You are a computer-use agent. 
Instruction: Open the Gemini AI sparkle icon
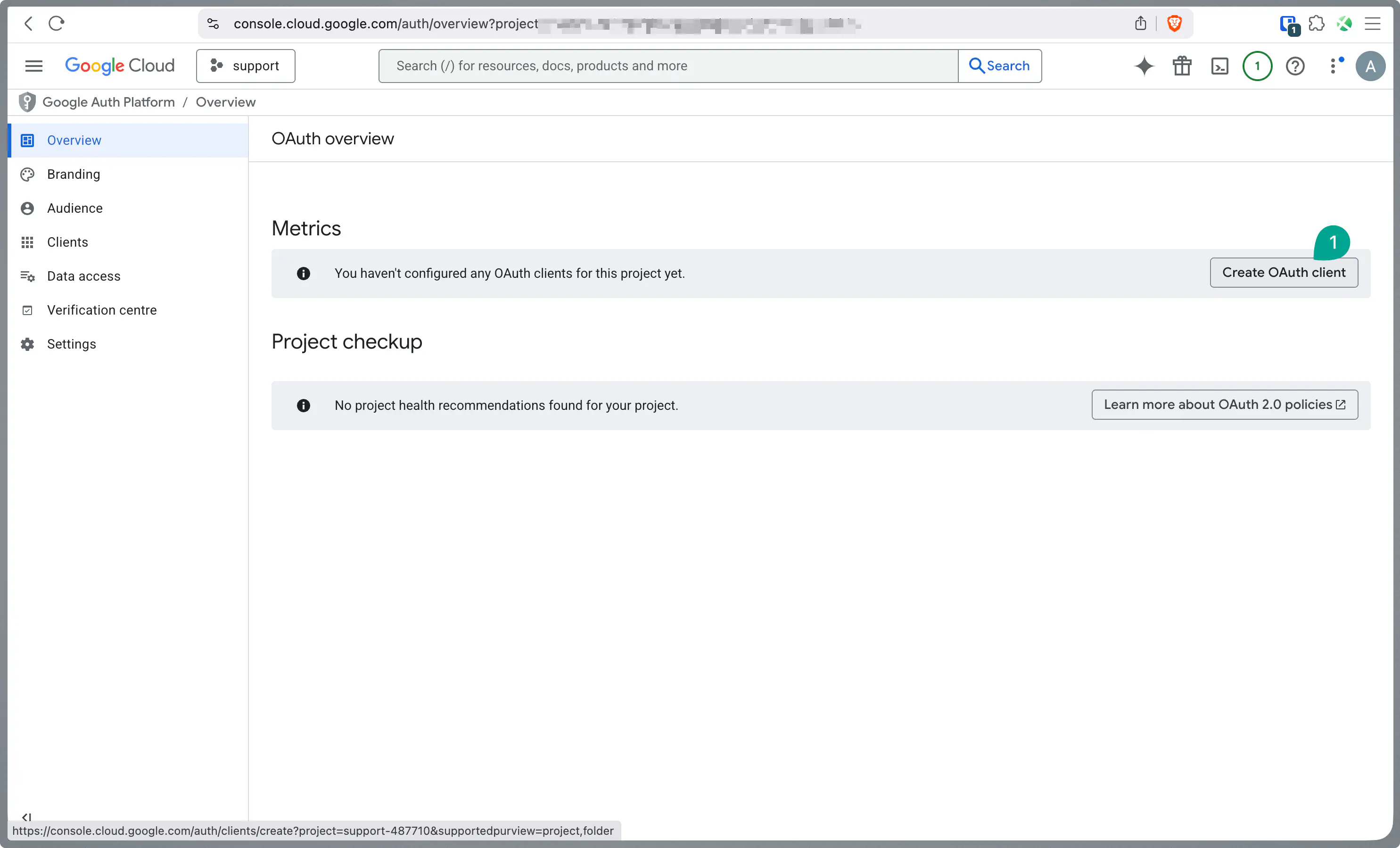[1144, 66]
